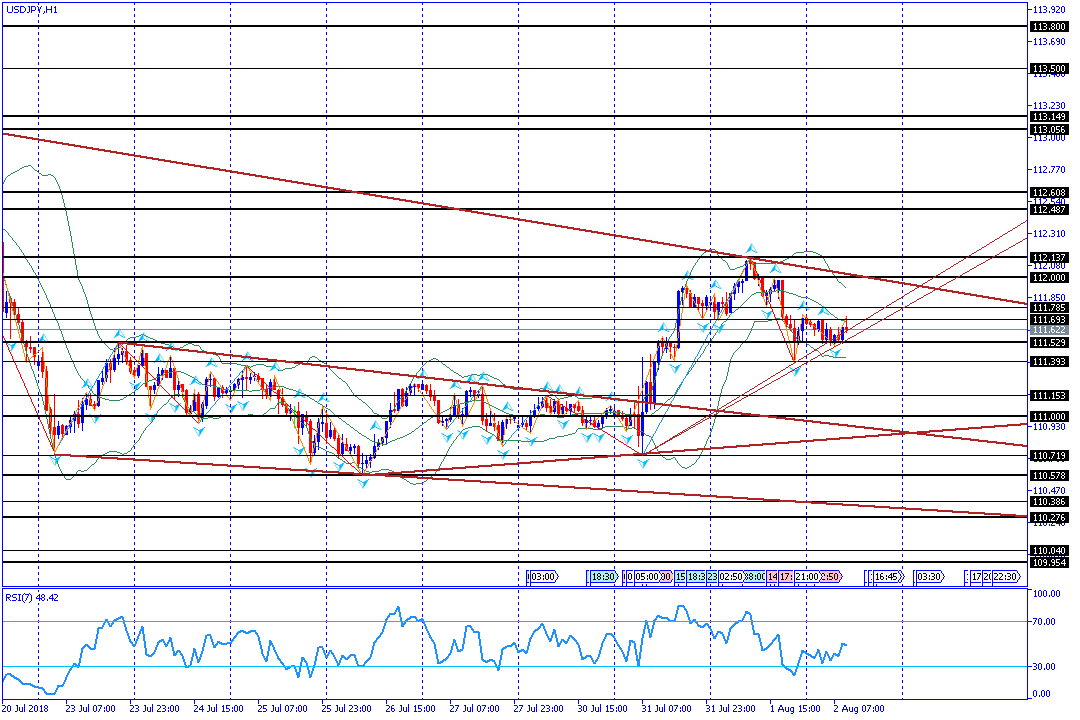
Task: Click the 112.770 price axis value
Action: pos(1050,169)
